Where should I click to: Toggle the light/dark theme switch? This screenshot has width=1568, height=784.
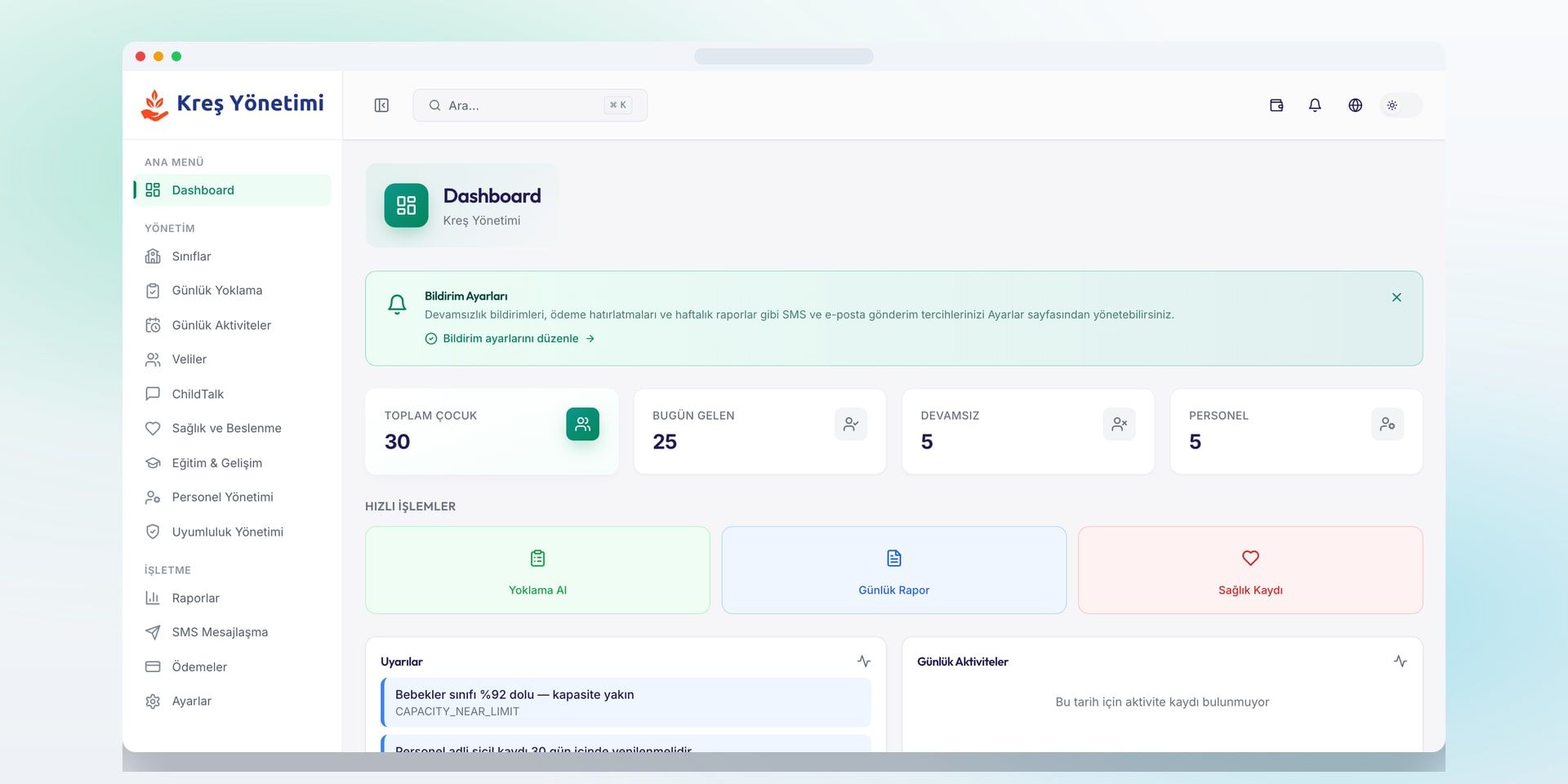1401,105
